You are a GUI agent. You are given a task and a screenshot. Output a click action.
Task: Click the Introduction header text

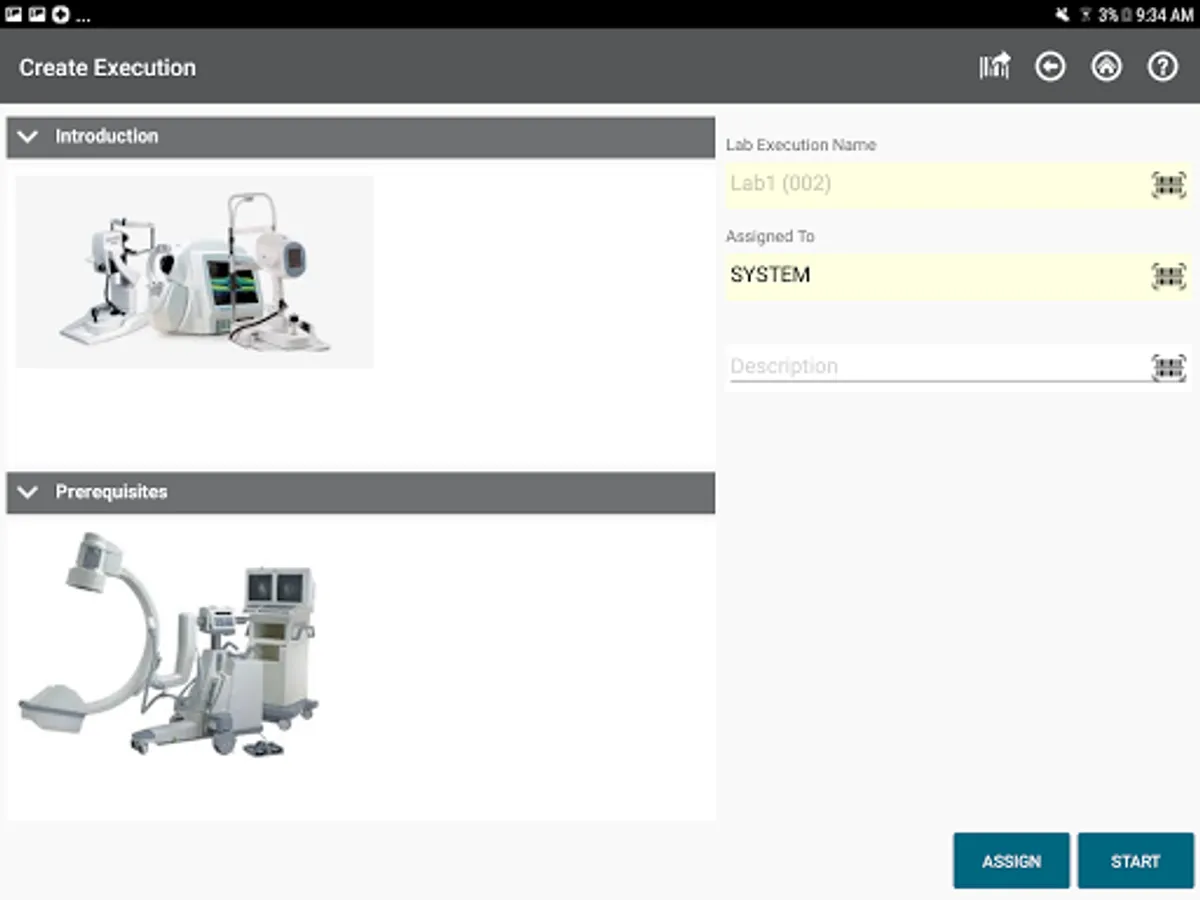(x=106, y=136)
